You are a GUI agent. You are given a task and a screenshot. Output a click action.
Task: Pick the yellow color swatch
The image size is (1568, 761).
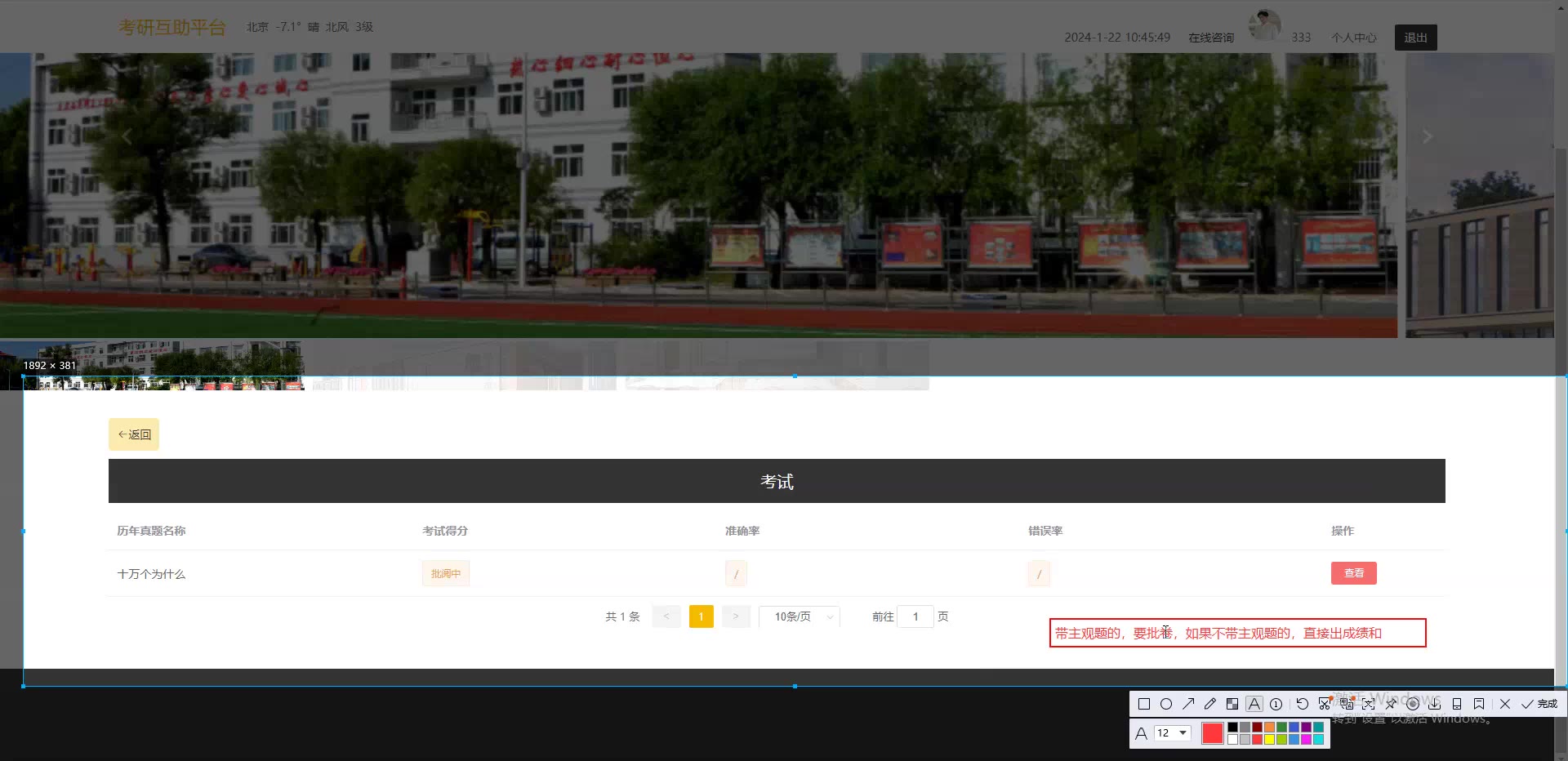pos(1269,739)
